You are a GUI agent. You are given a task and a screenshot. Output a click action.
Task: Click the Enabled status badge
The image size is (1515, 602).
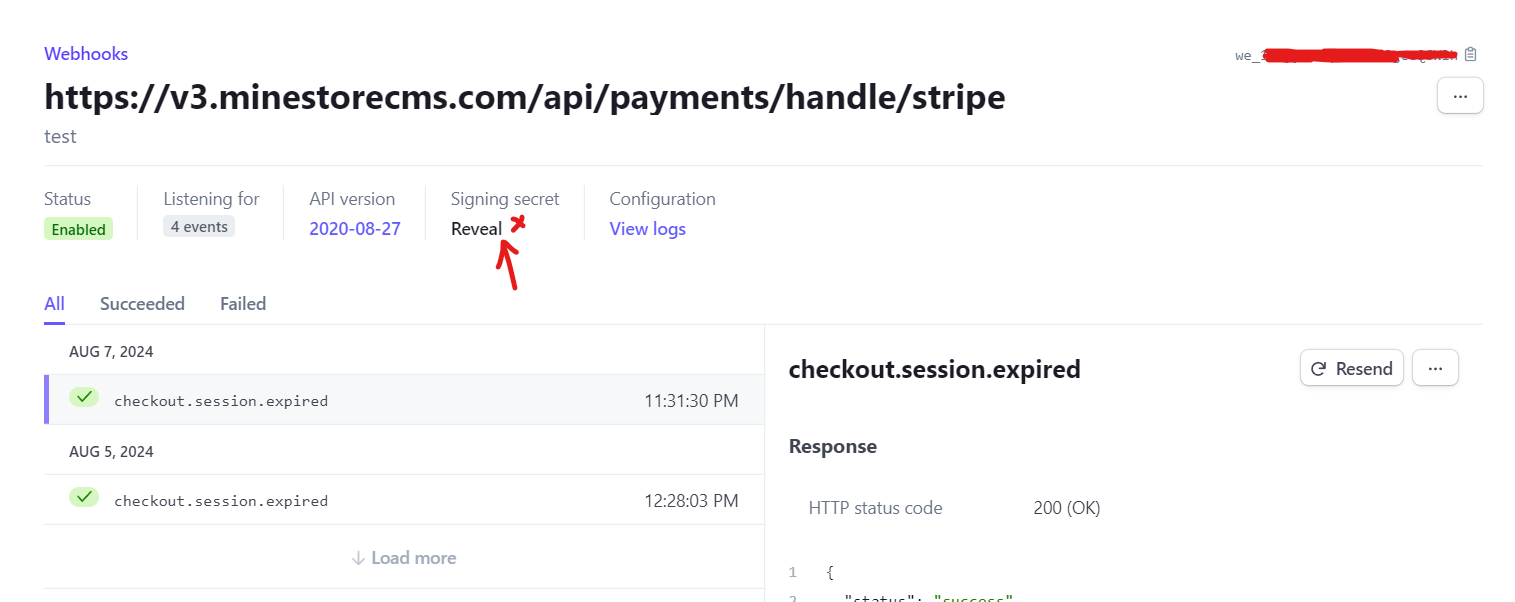click(x=78, y=228)
